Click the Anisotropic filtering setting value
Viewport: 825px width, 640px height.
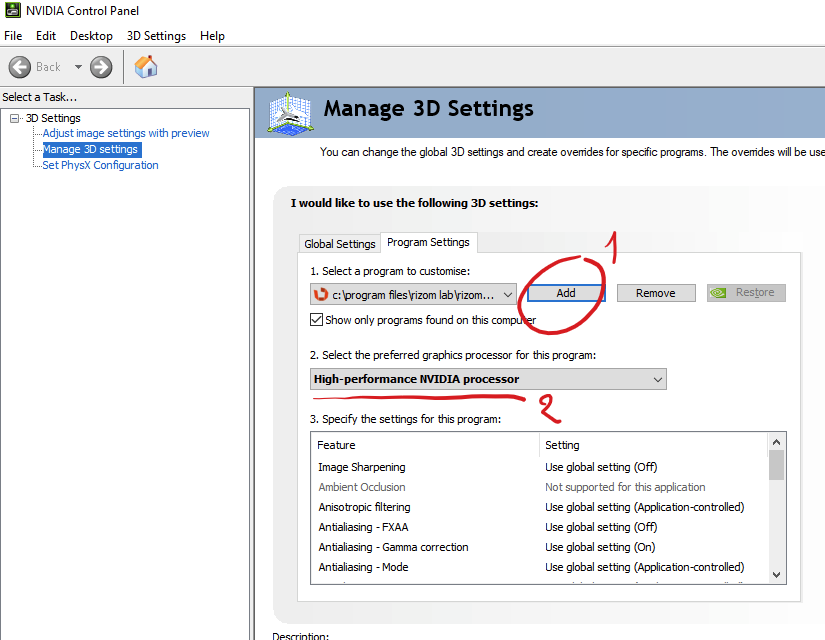645,507
